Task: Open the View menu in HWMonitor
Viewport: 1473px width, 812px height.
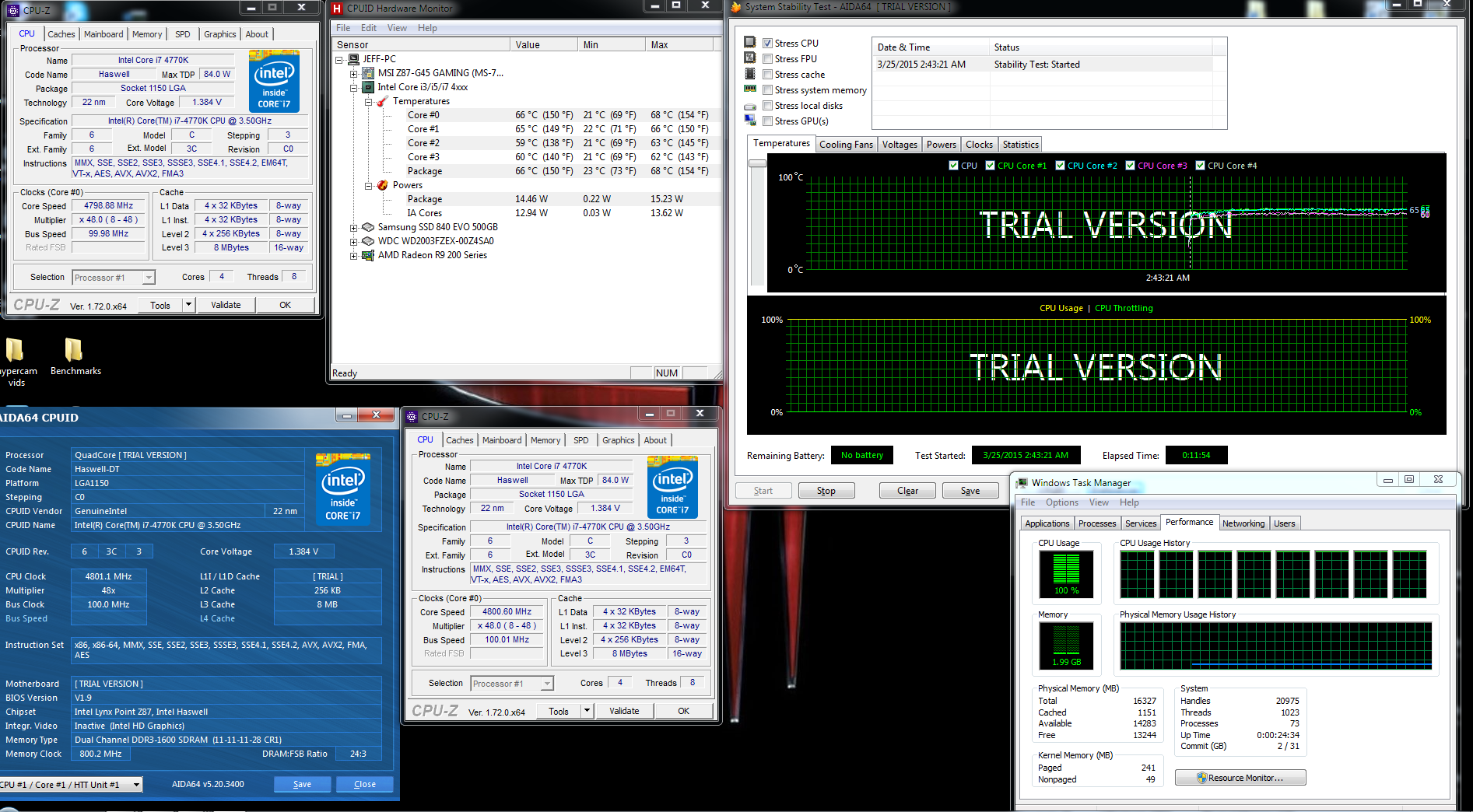Action: pyautogui.click(x=397, y=28)
